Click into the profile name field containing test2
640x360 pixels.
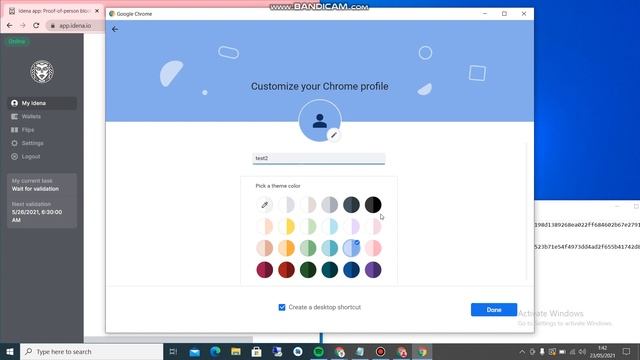click(x=319, y=158)
